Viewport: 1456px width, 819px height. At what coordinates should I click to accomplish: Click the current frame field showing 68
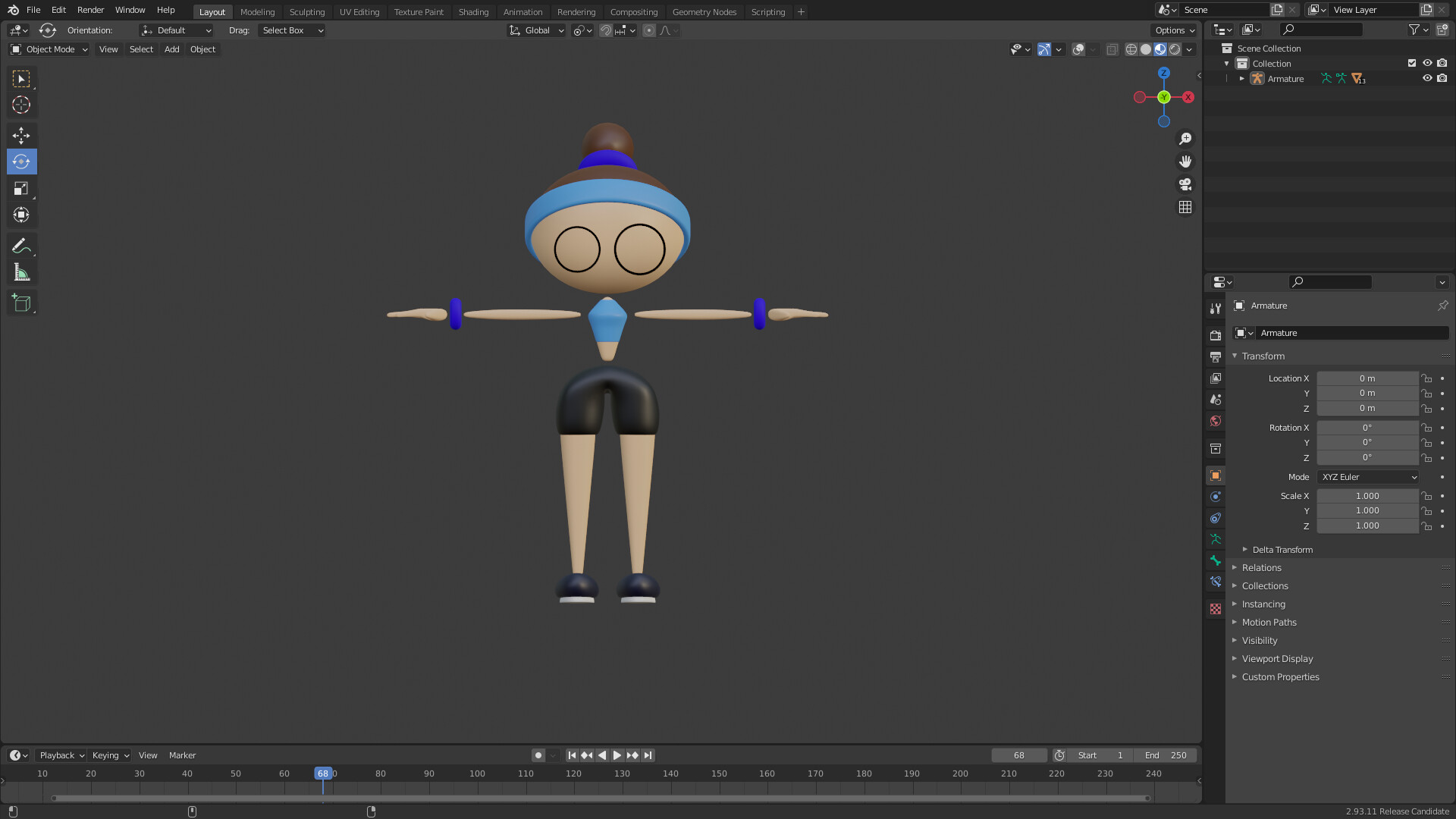pyautogui.click(x=1019, y=755)
